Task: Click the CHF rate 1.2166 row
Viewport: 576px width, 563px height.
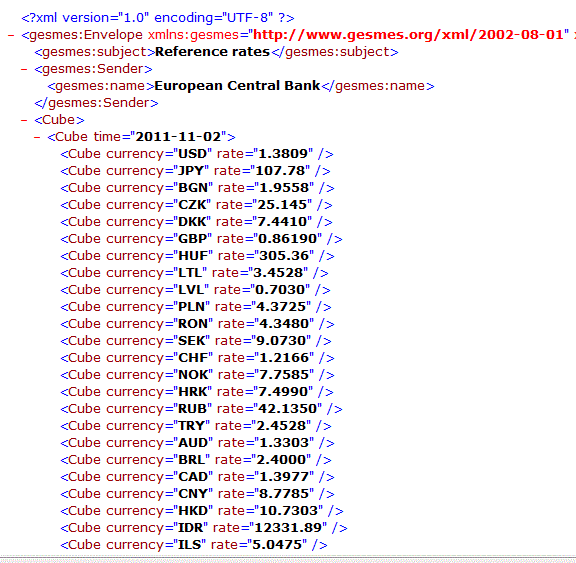Action: [197, 358]
